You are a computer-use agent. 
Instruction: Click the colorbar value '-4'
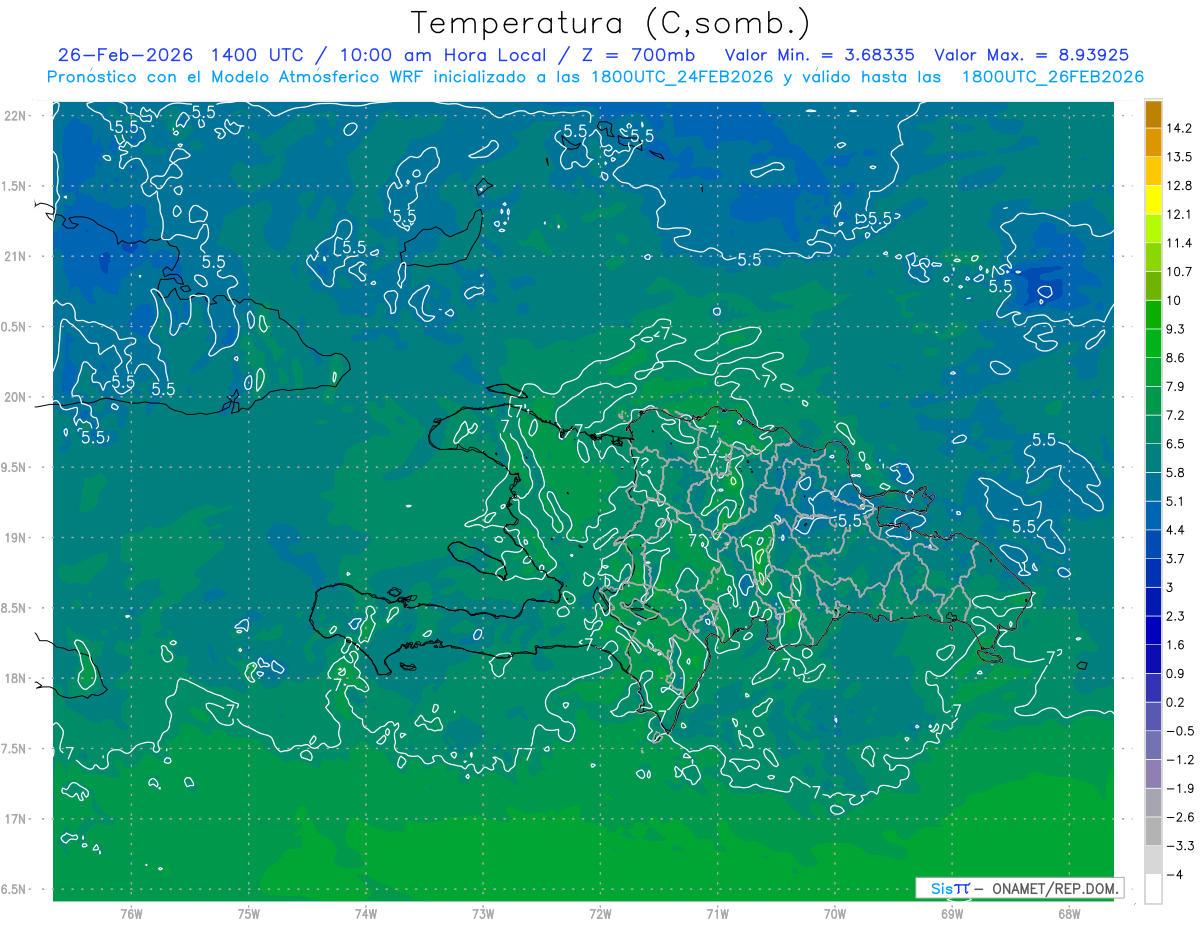point(1175,875)
